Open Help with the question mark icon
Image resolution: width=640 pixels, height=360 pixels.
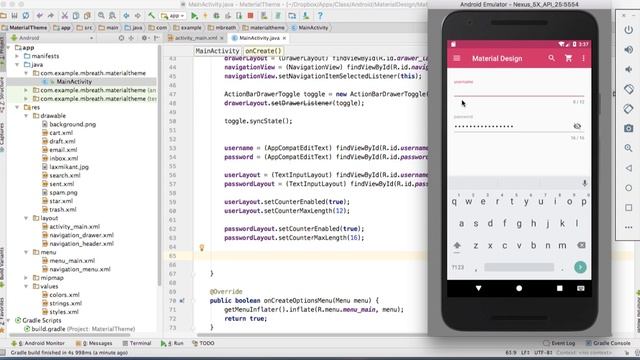coord(320,16)
